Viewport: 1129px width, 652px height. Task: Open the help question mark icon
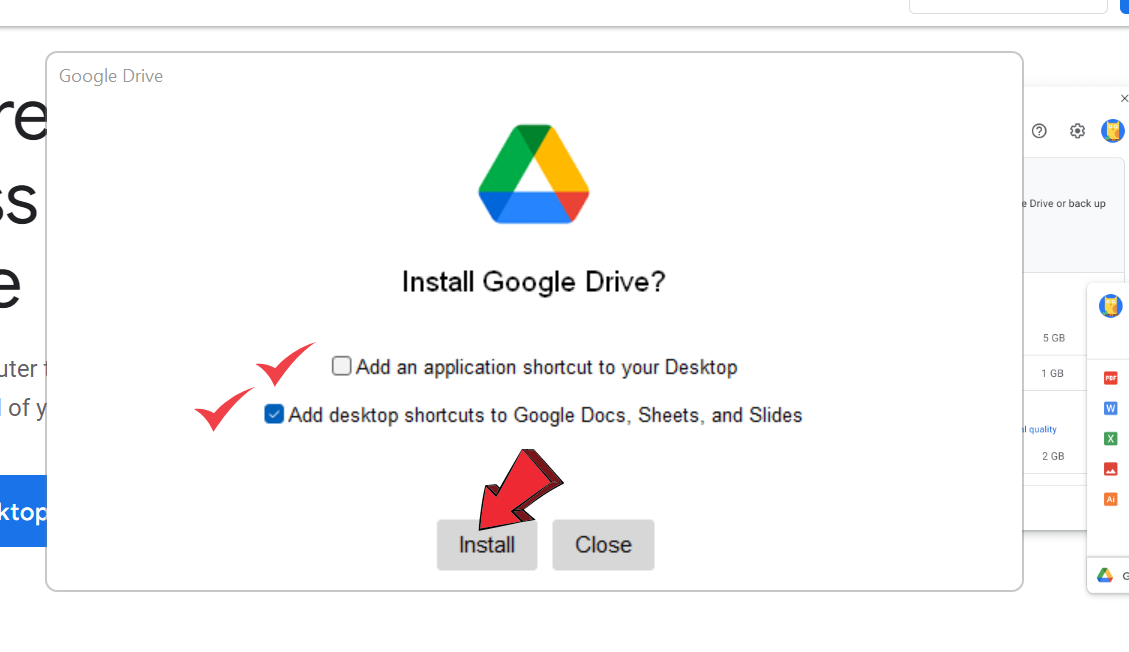1039,131
